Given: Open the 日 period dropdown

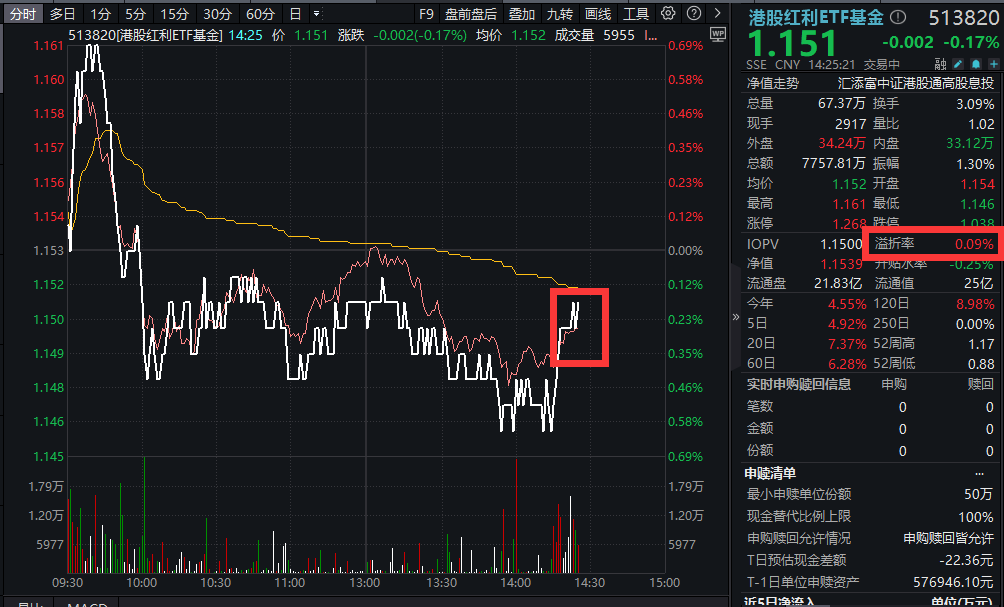Looking at the screenshot, I should point(296,14).
